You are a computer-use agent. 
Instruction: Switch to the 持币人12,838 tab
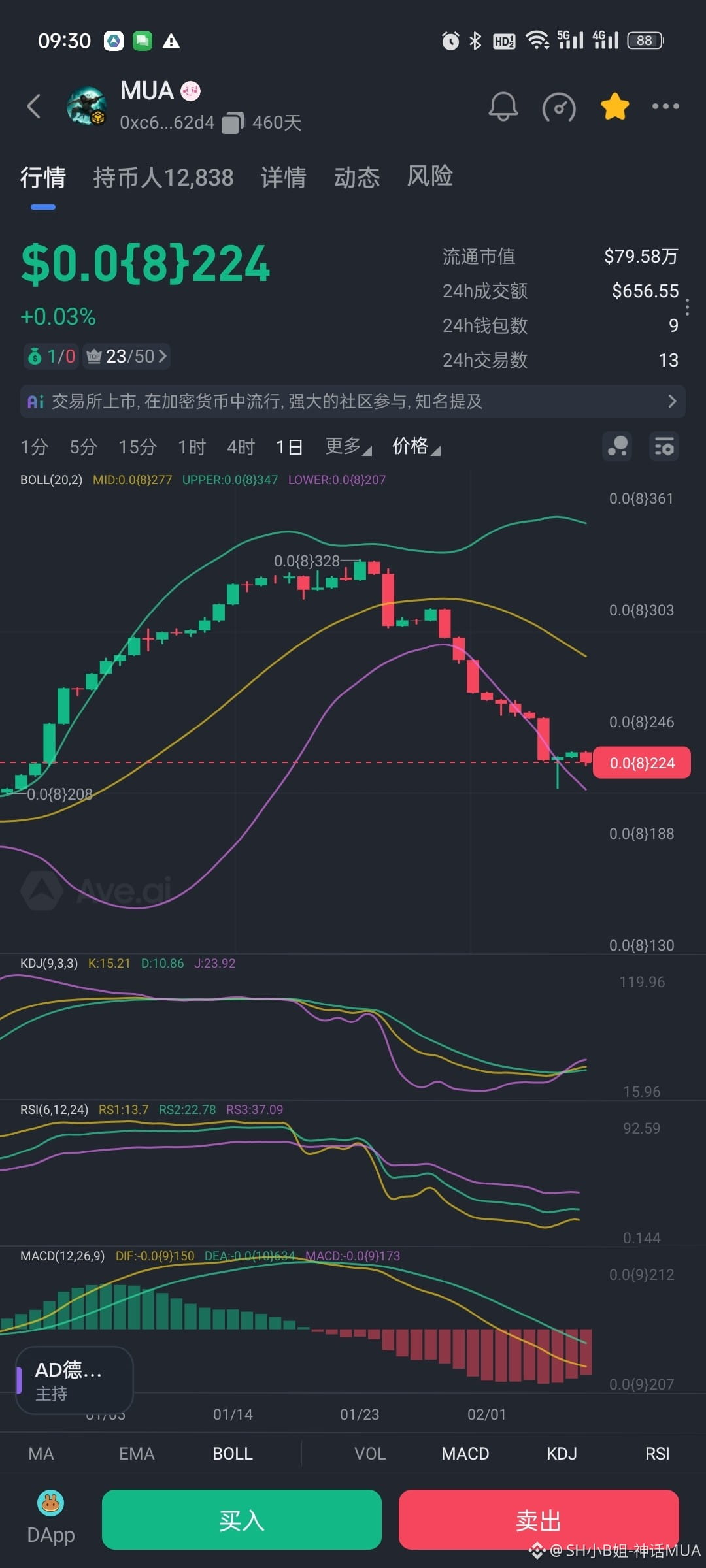[x=163, y=178]
